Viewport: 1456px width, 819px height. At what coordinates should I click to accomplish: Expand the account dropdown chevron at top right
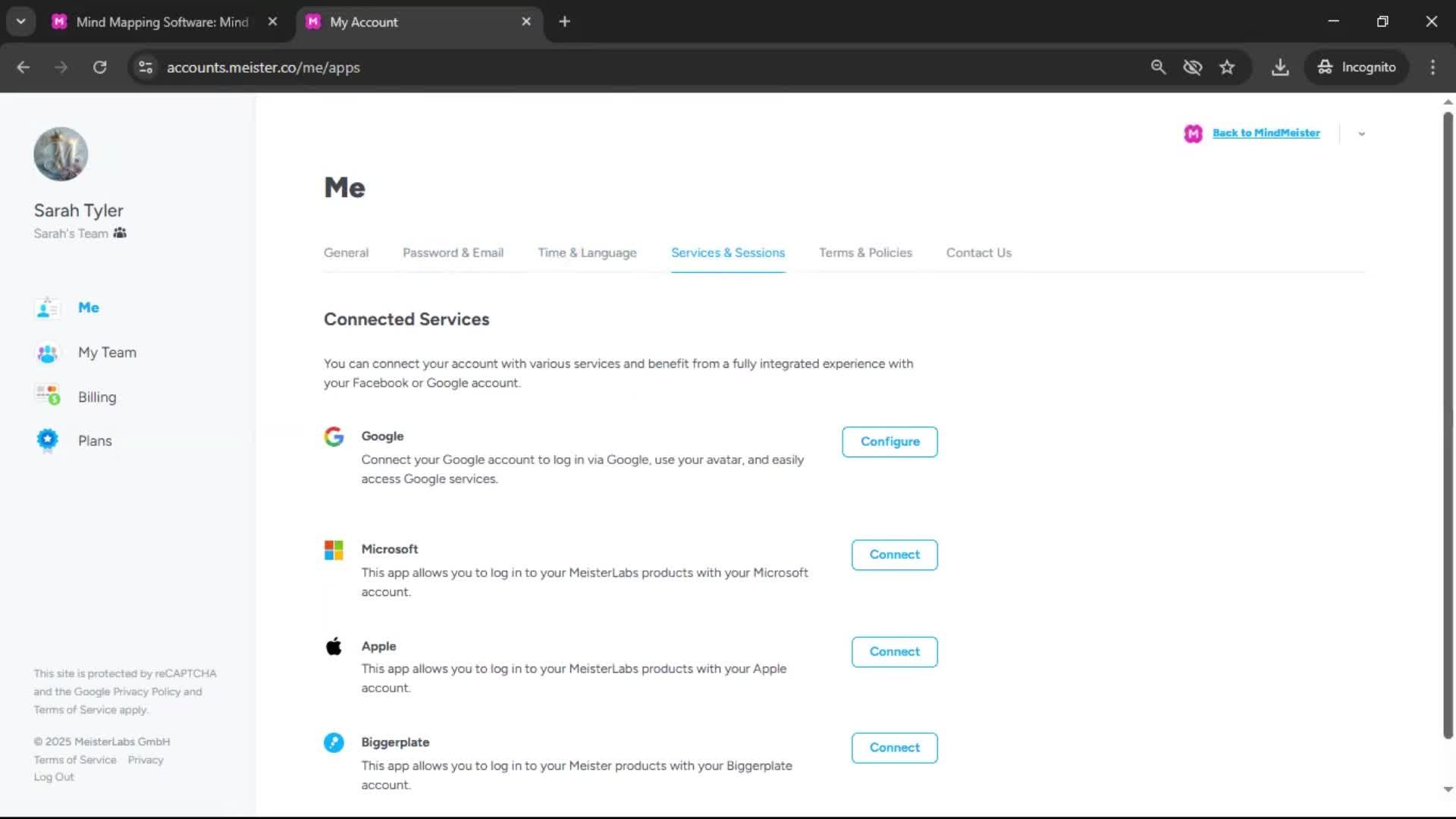(x=1362, y=134)
